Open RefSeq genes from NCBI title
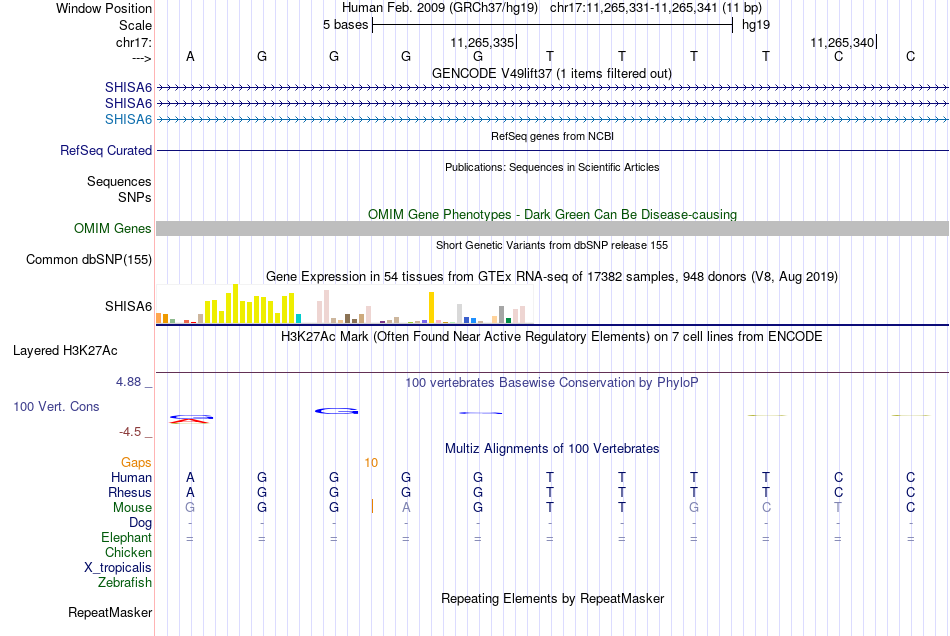Screen dimensions: 950x636 (552, 136)
